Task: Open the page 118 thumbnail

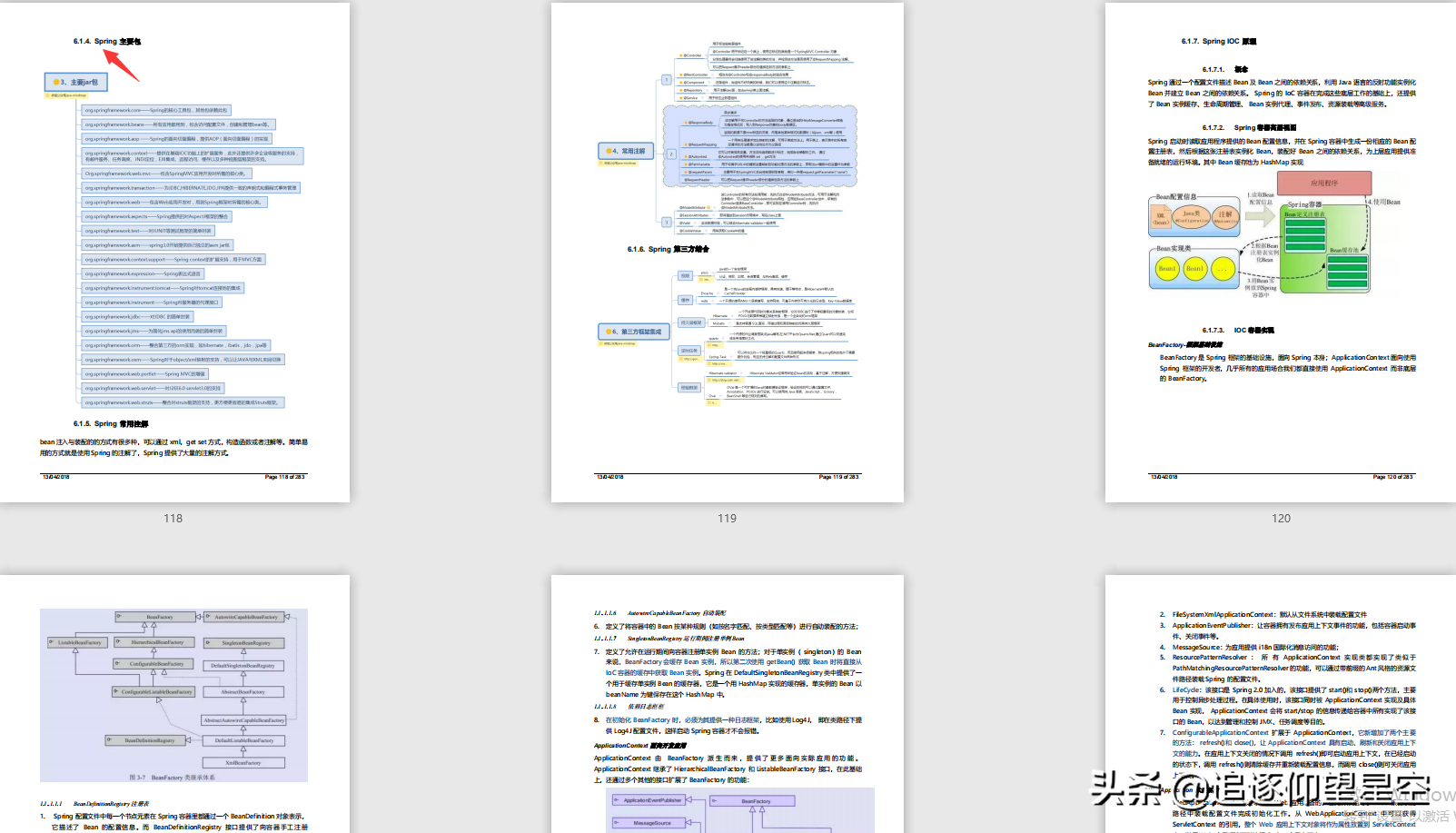Action: (x=174, y=253)
